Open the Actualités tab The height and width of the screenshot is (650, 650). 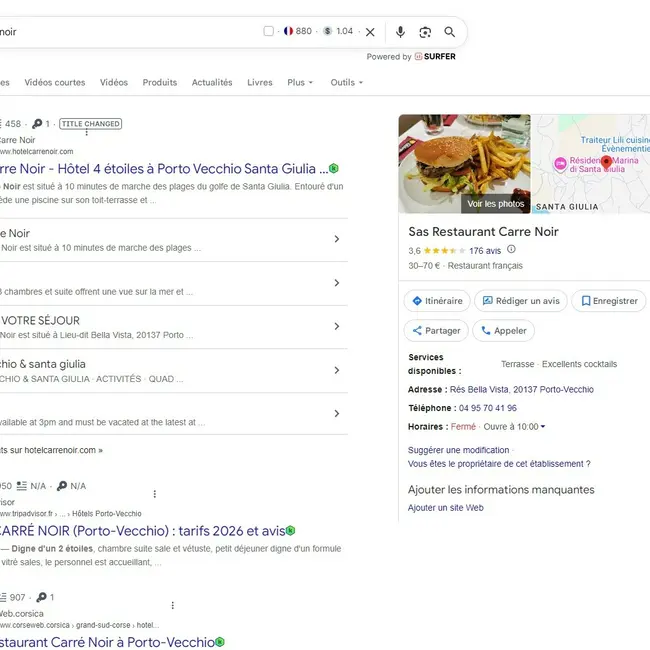(x=212, y=82)
